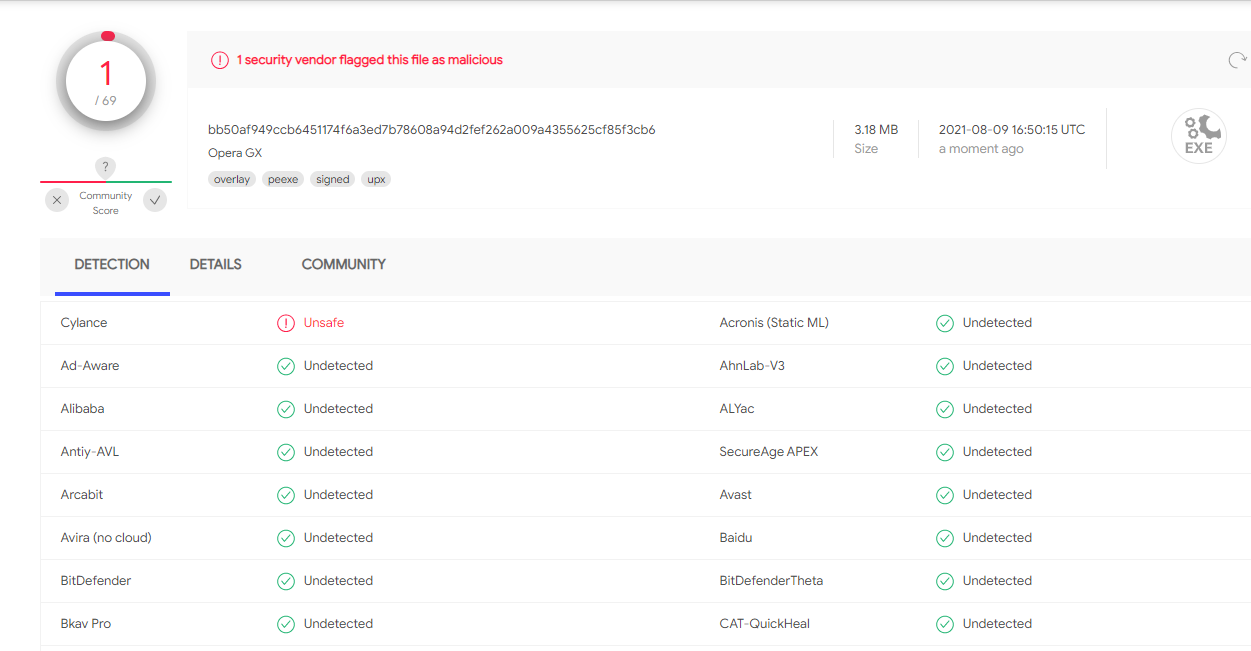Click the Undetected result for Baidu
The image size is (1251, 651).
tap(997, 538)
